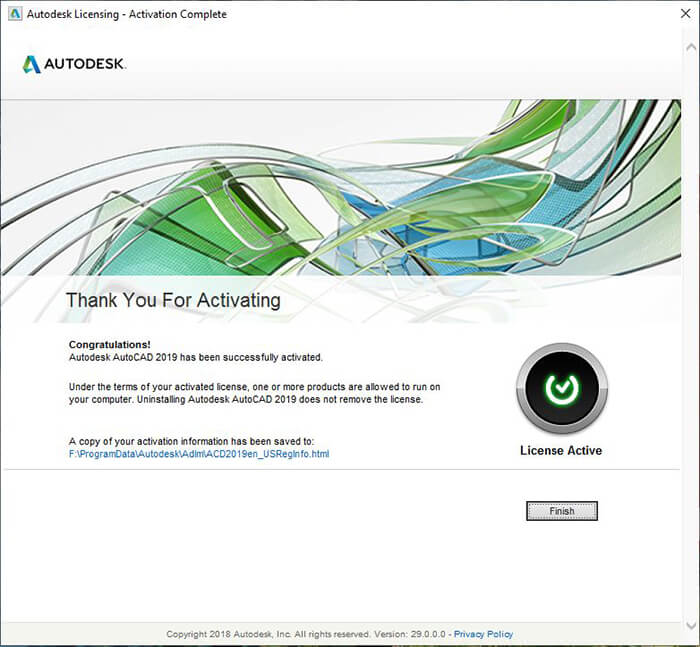
Task: Click the green and blue banner artwork
Action: (x=341, y=187)
